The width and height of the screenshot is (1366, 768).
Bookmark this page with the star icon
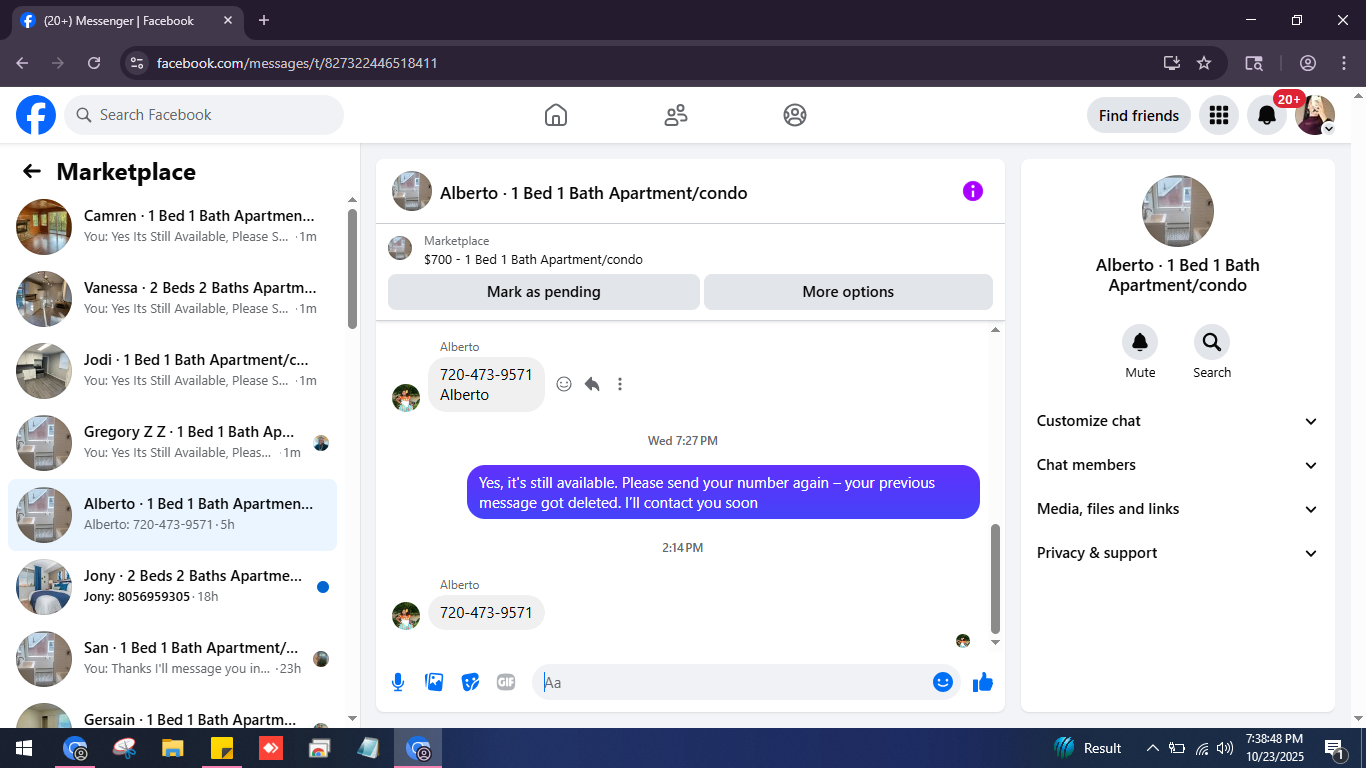tap(1204, 63)
